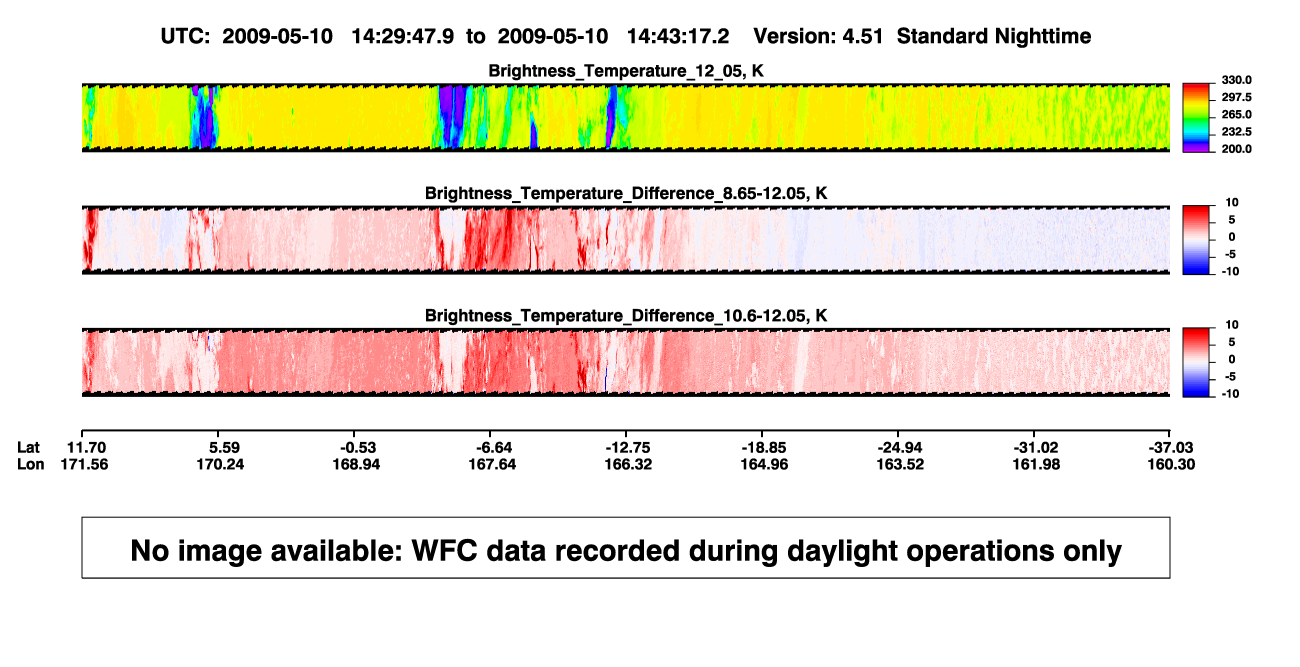Image resolution: width=1300 pixels, height=667 pixels.
Task: Click the red-blue colorbar beside 8.65-12.05 plot
Action: [x=1195, y=239]
